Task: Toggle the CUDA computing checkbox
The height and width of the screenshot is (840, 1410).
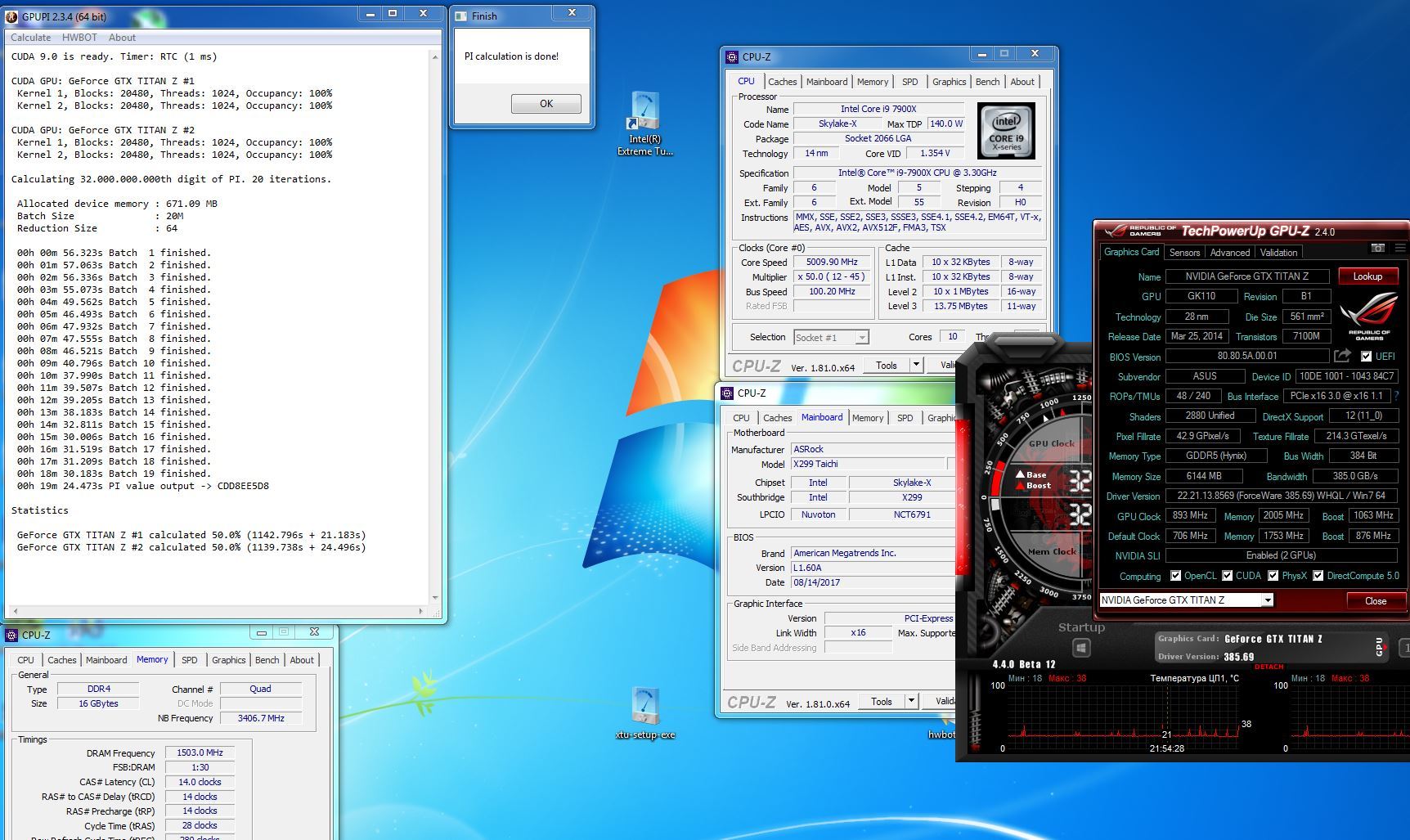Action: [x=1227, y=576]
